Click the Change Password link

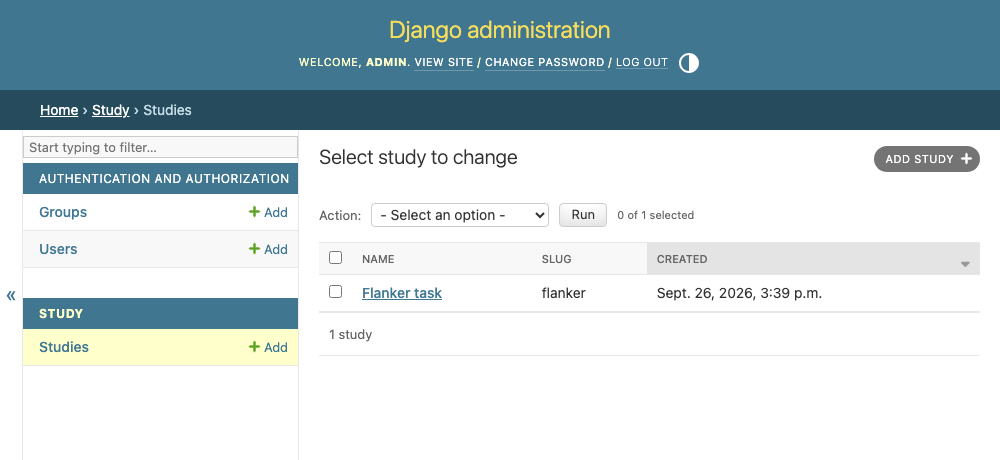545,63
